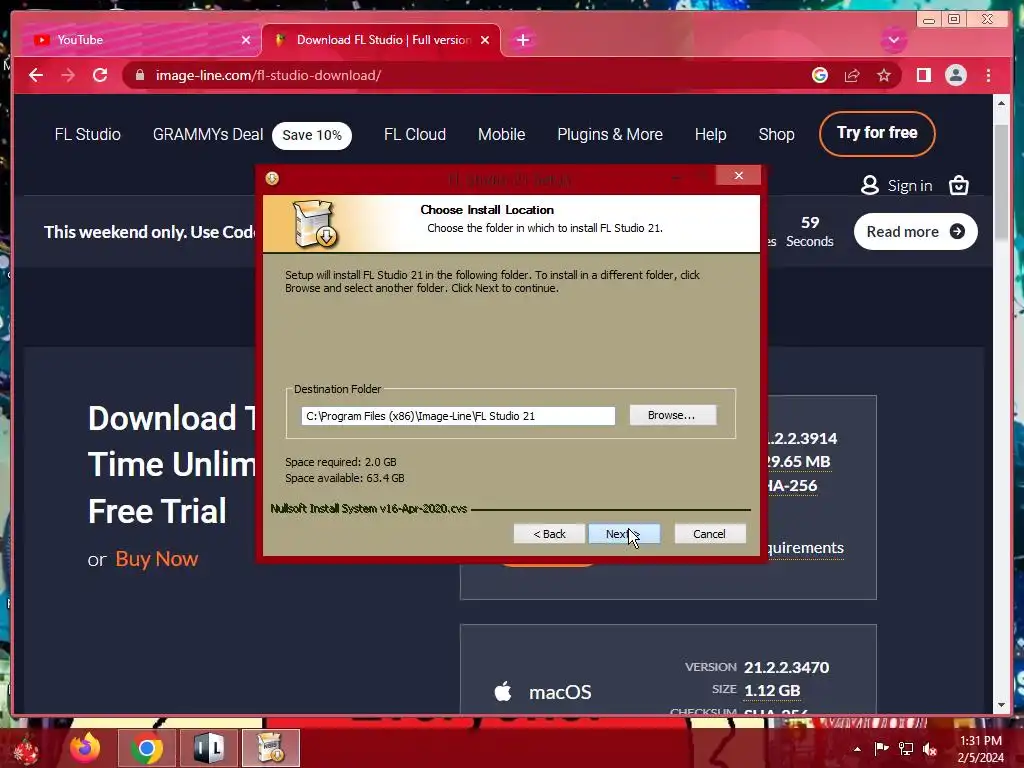Open Firefox from the taskbar
Viewport: 1024px width, 768px height.
(x=86, y=748)
